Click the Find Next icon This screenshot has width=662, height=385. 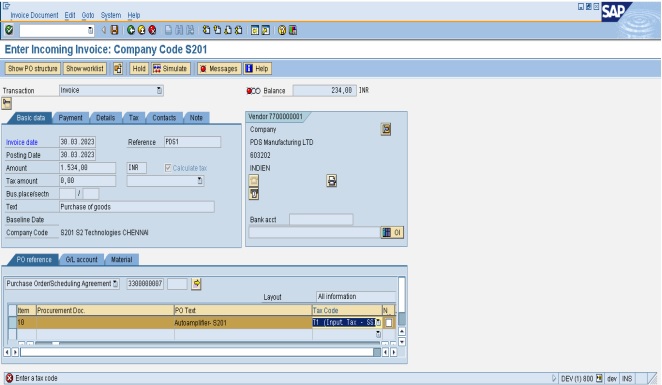click(190, 30)
